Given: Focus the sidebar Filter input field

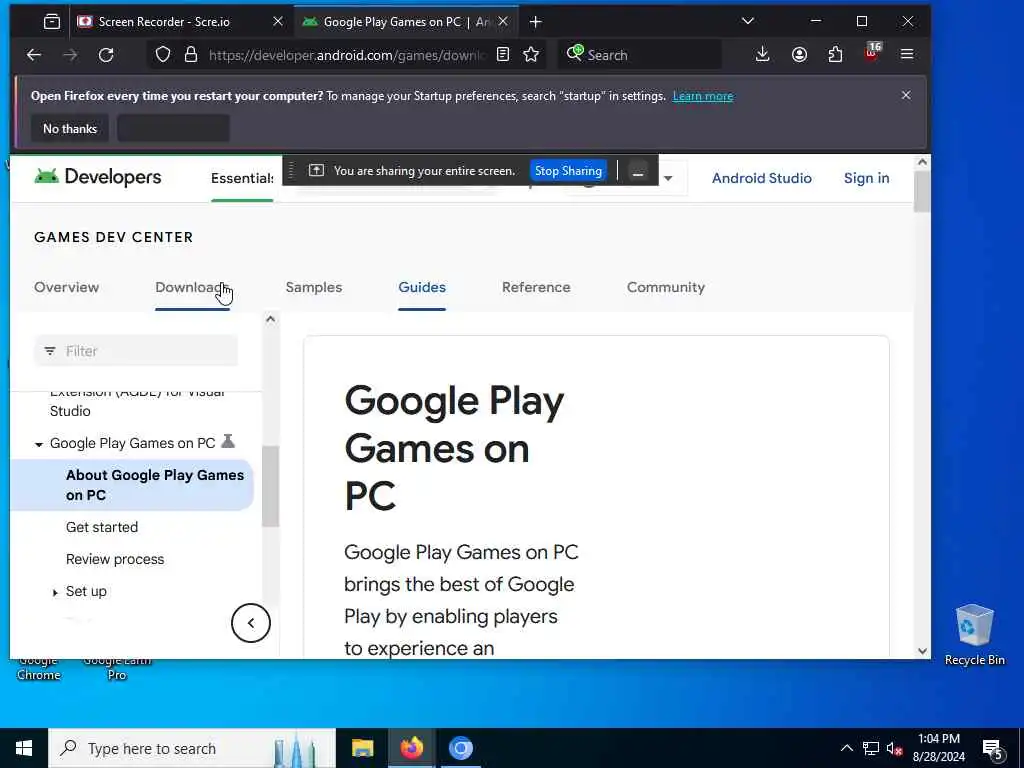Looking at the screenshot, I should point(136,351).
